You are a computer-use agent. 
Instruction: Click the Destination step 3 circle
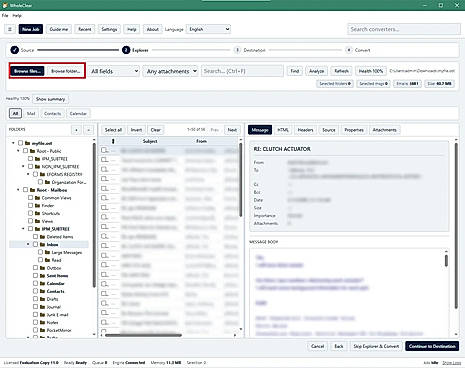tap(237, 50)
